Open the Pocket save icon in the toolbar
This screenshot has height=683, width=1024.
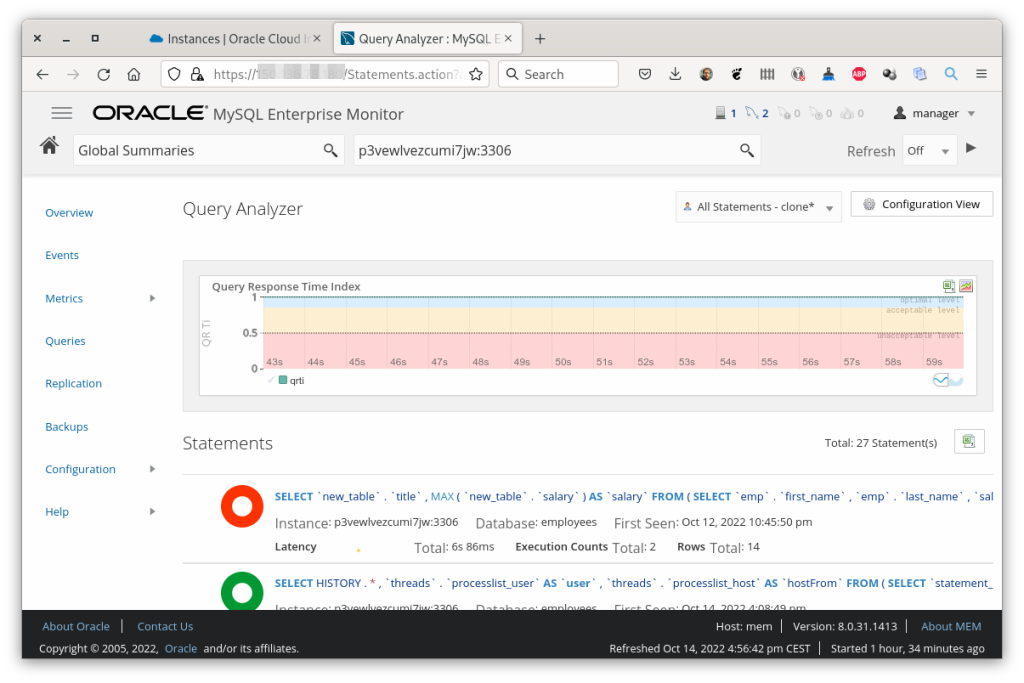(645, 74)
